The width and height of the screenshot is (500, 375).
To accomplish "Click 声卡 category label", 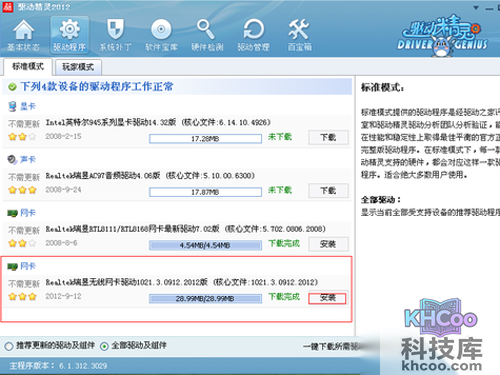I will (x=28, y=160).
